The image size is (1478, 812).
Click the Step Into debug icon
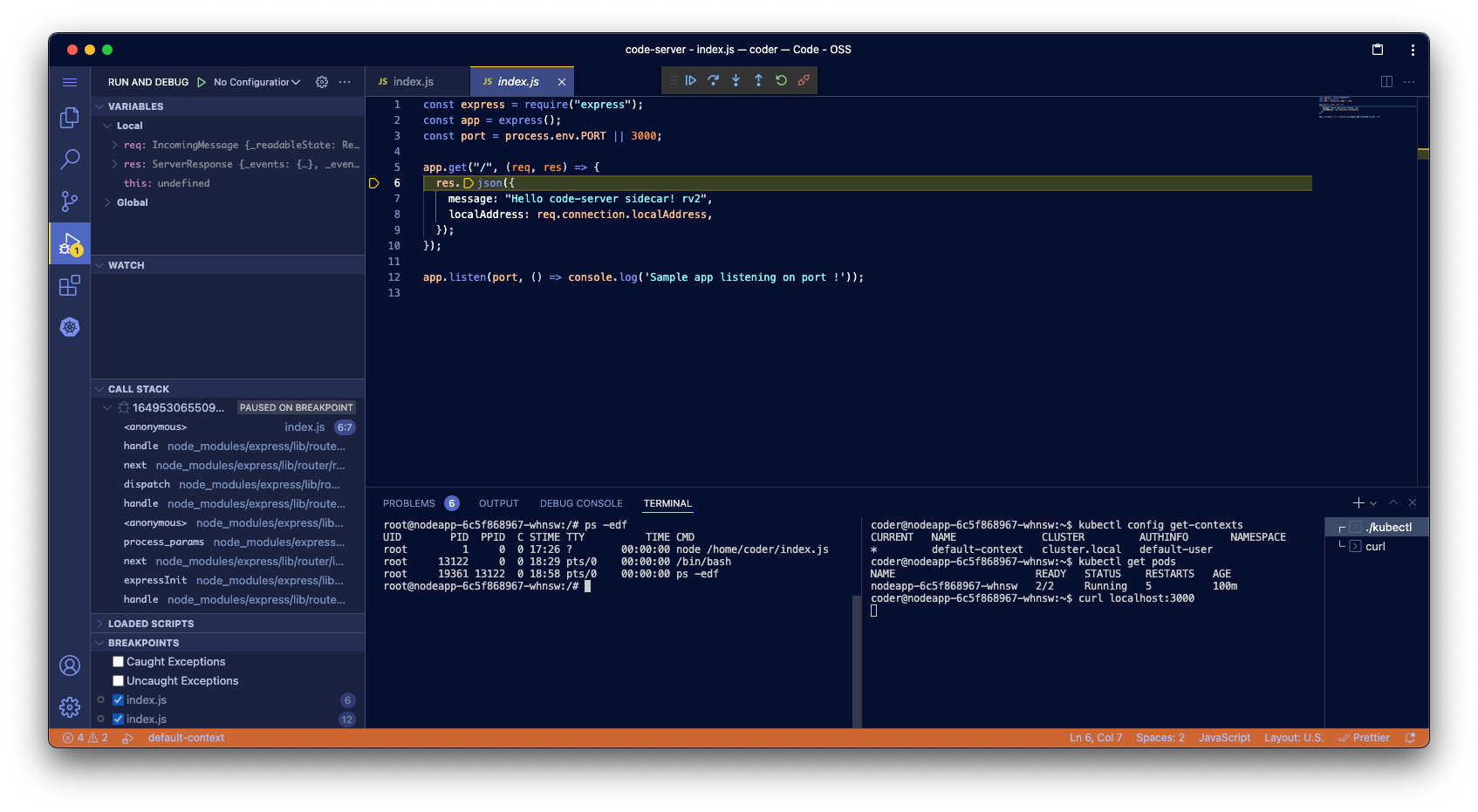coord(736,80)
